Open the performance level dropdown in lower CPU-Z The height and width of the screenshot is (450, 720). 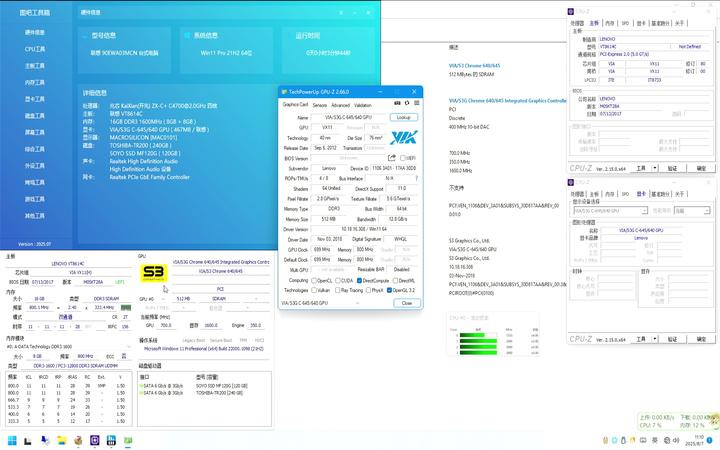[x=692, y=211]
